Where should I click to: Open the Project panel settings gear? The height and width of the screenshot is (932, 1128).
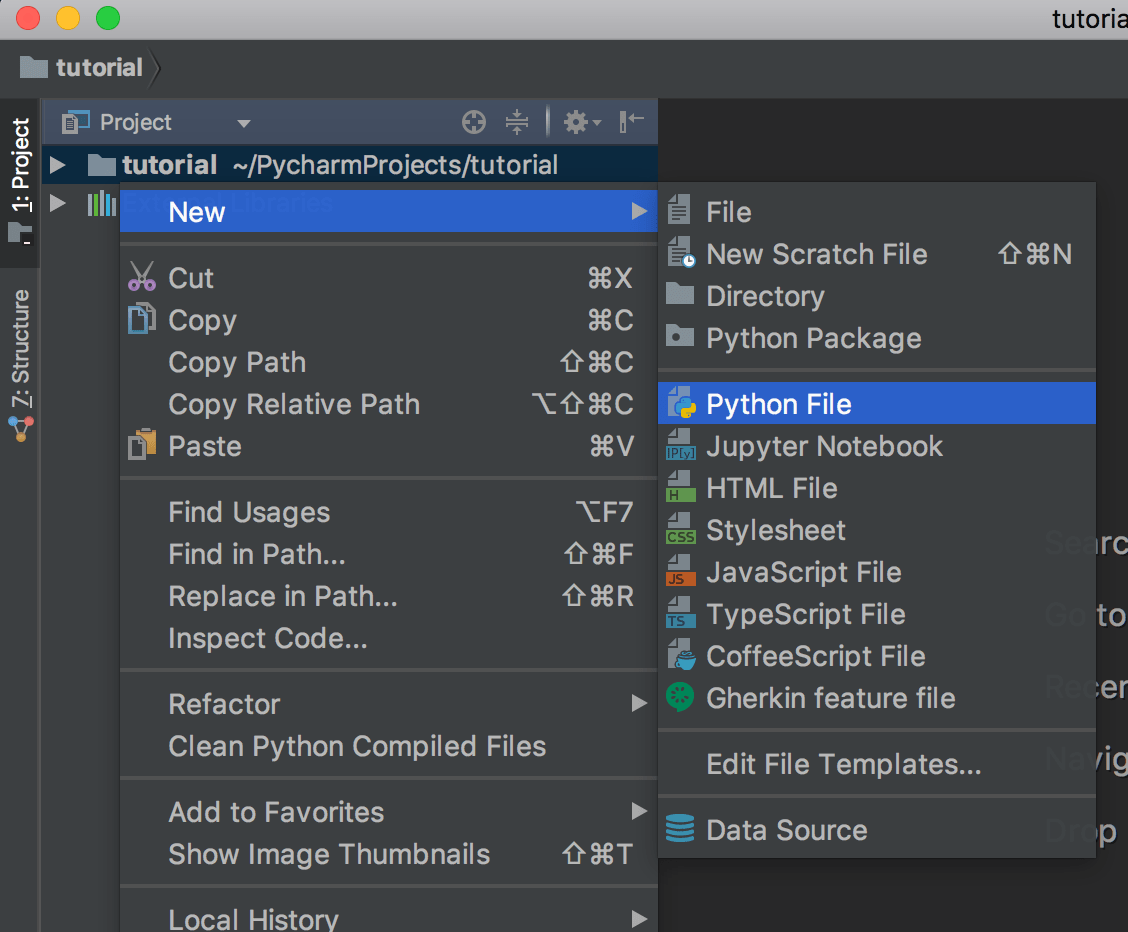coord(579,123)
